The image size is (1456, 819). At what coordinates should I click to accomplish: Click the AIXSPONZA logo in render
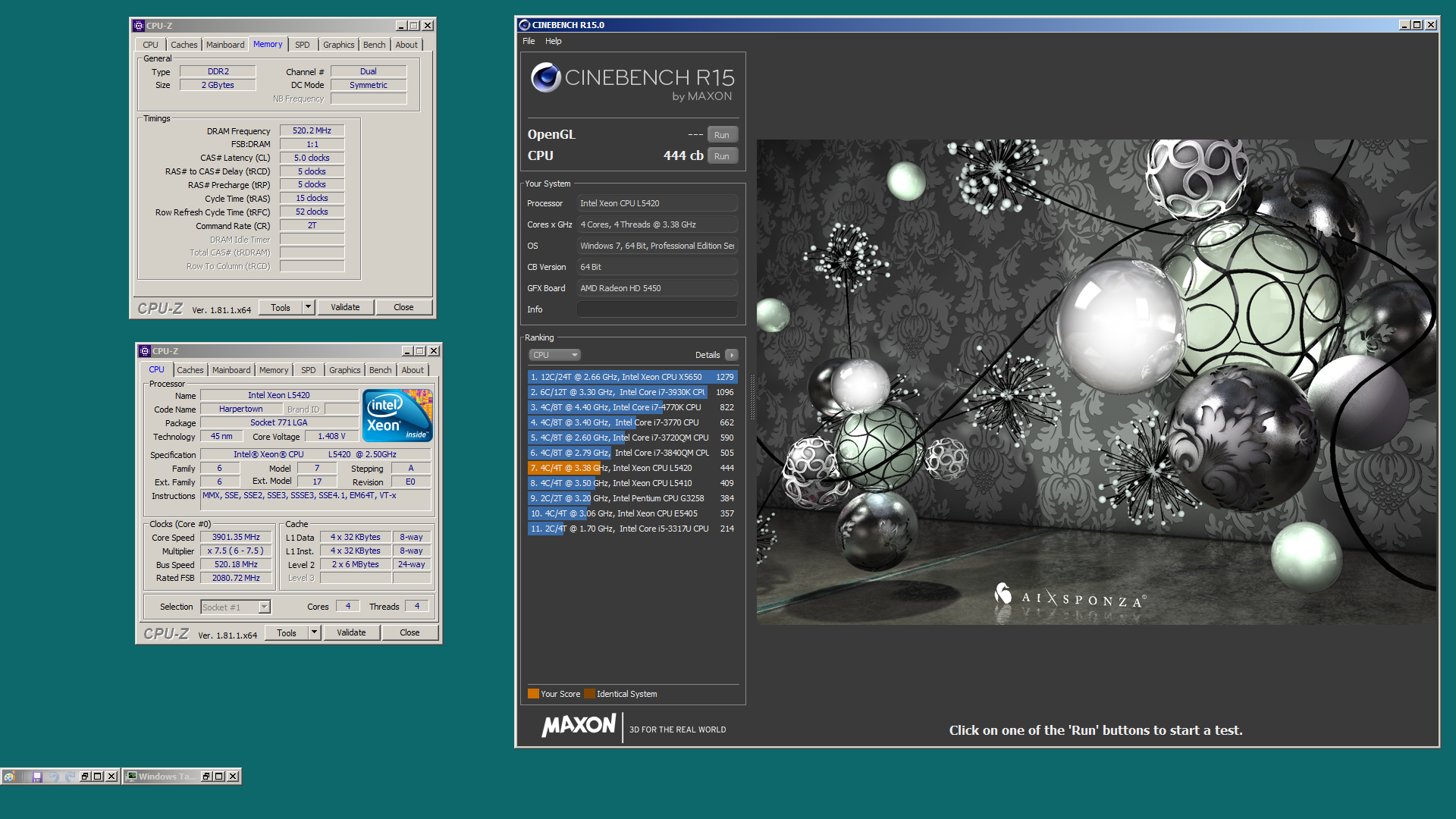click(1070, 597)
